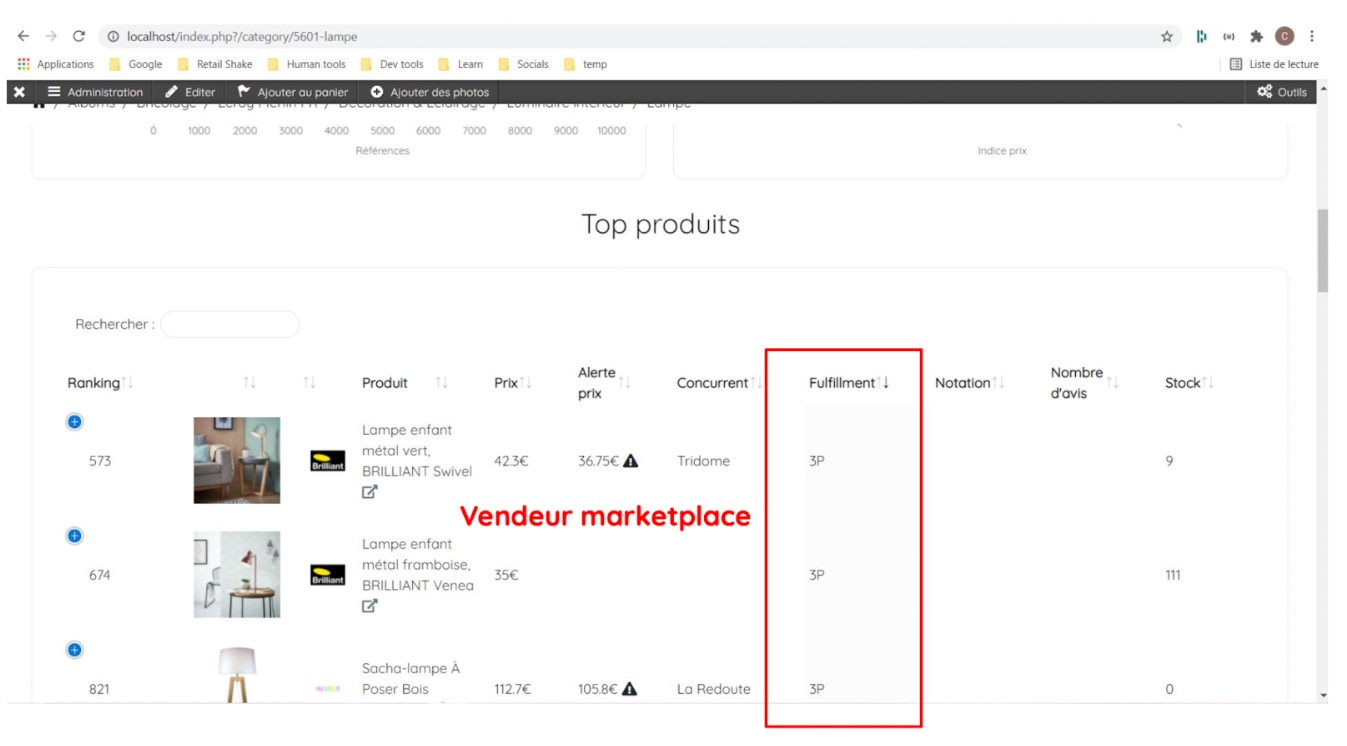Sort table by Alerte prix column

pyautogui.click(x=605, y=383)
